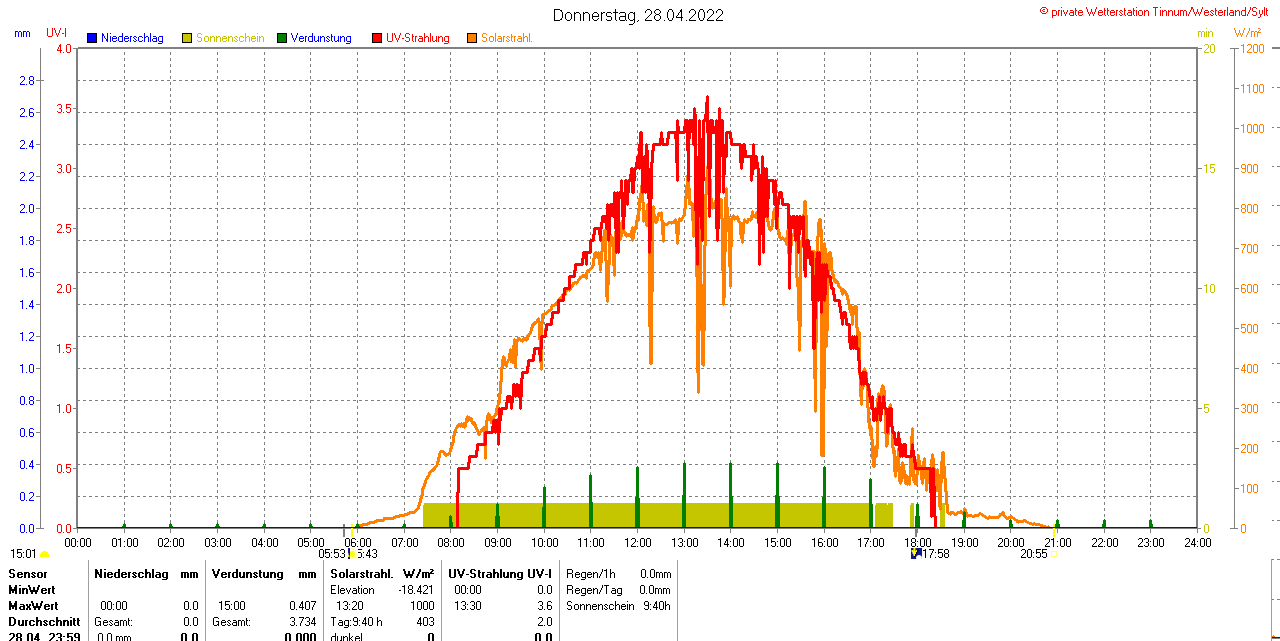Click the blue Niederschlag legend swatch
The image size is (1280, 641).
[x=92, y=38]
